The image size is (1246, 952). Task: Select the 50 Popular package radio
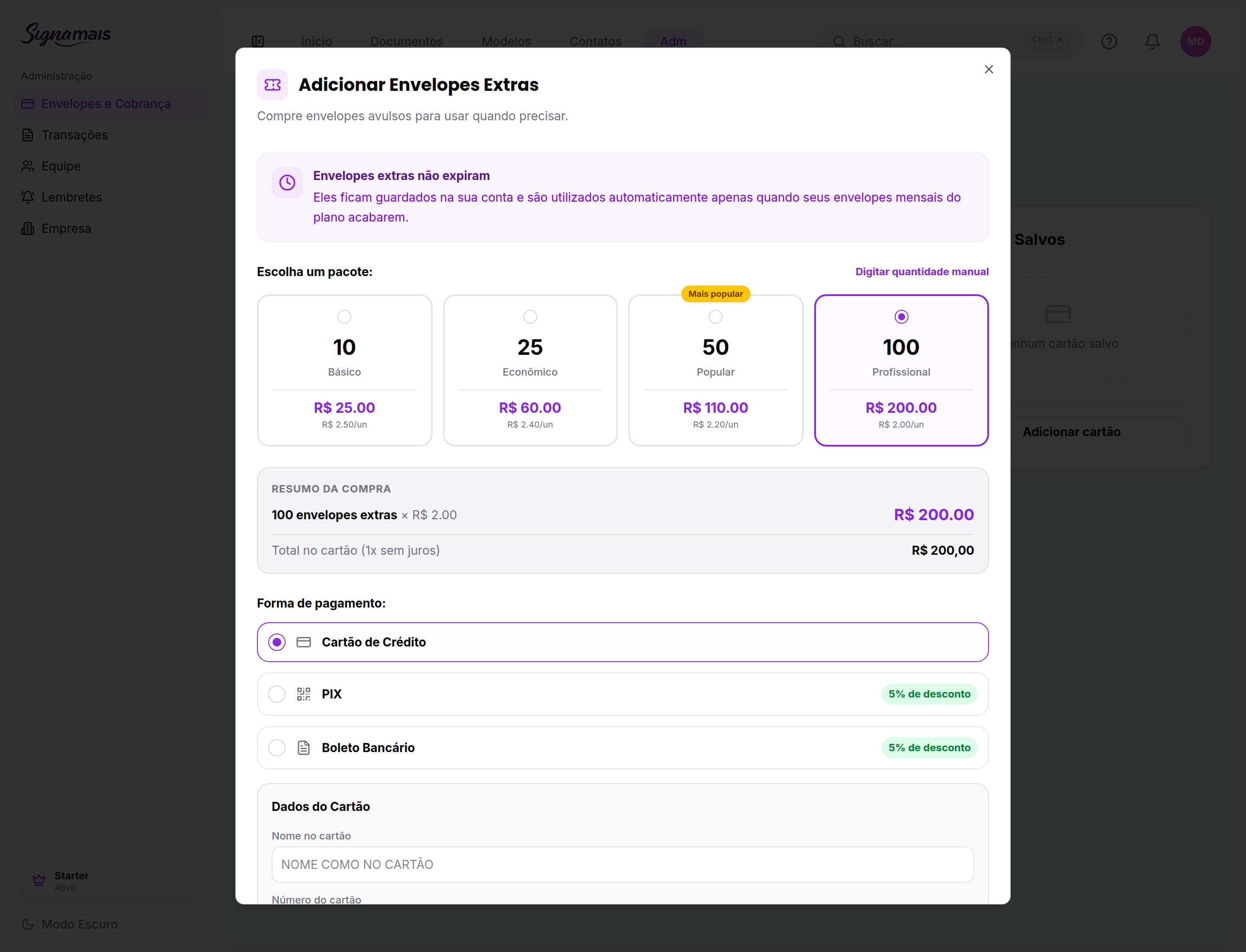[716, 317]
